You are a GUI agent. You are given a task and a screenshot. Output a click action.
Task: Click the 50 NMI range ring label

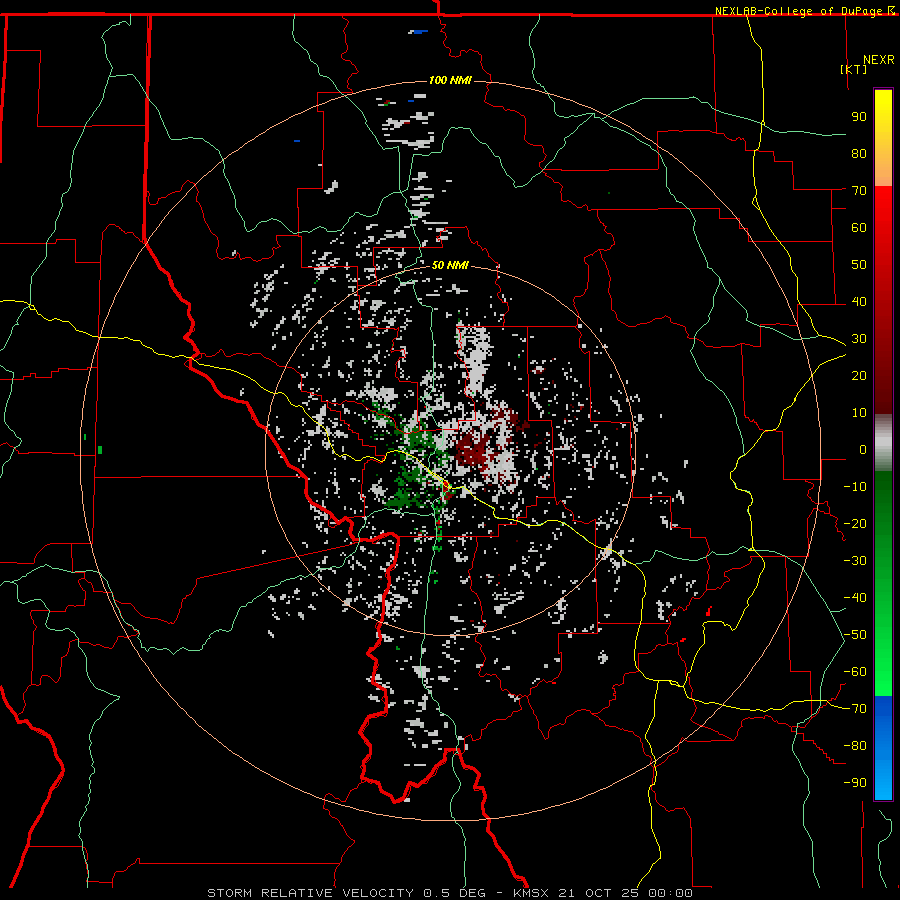point(450,265)
